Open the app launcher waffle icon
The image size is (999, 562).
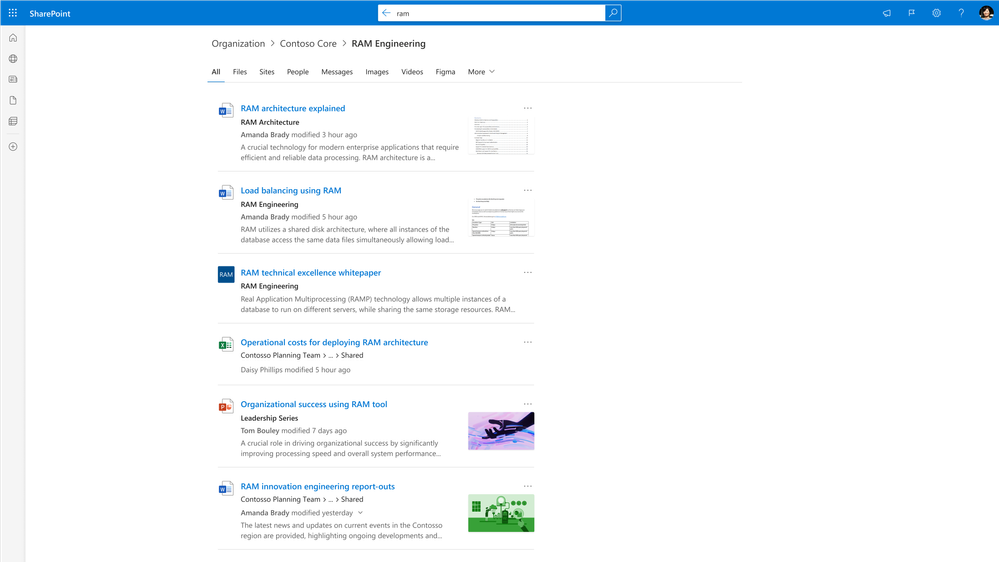(13, 13)
